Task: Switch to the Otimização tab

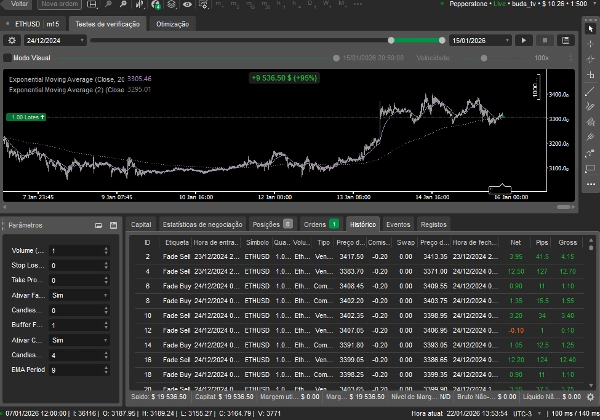Action: click(x=172, y=22)
